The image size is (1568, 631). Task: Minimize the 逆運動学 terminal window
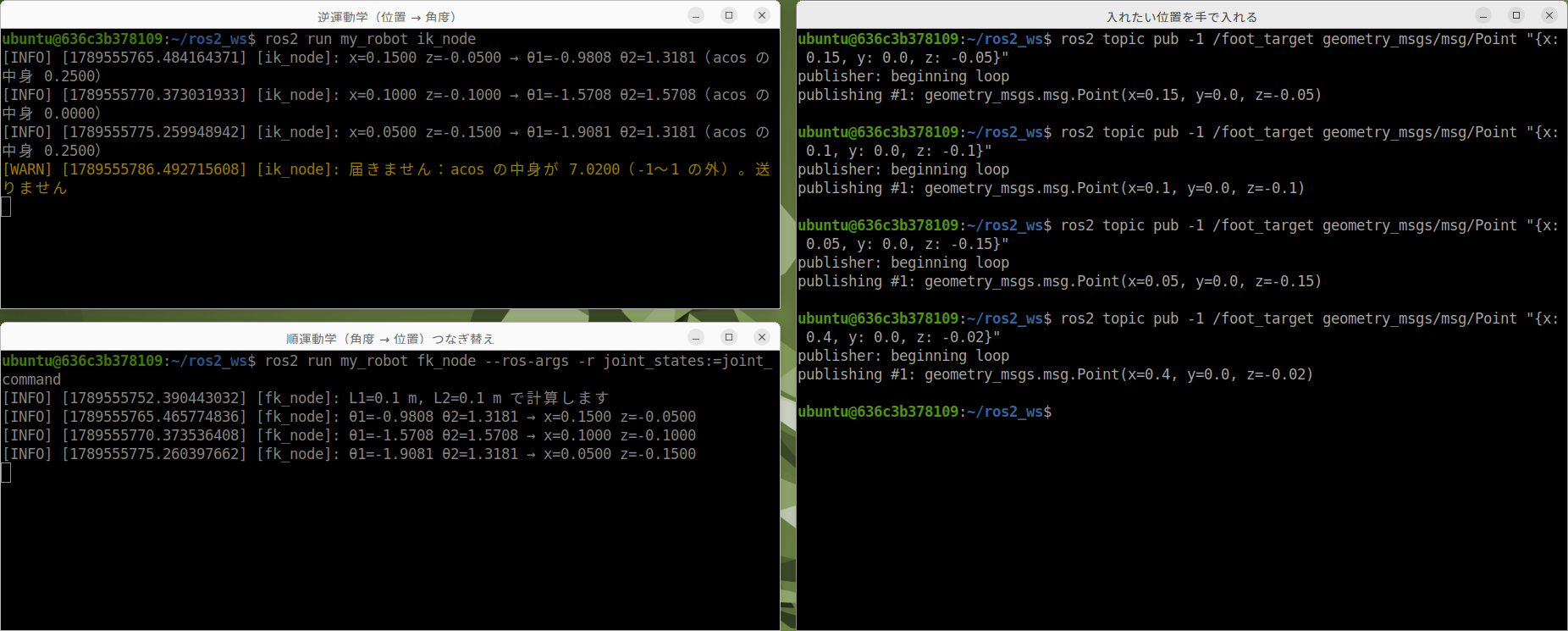pyautogui.click(x=696, y=15)
